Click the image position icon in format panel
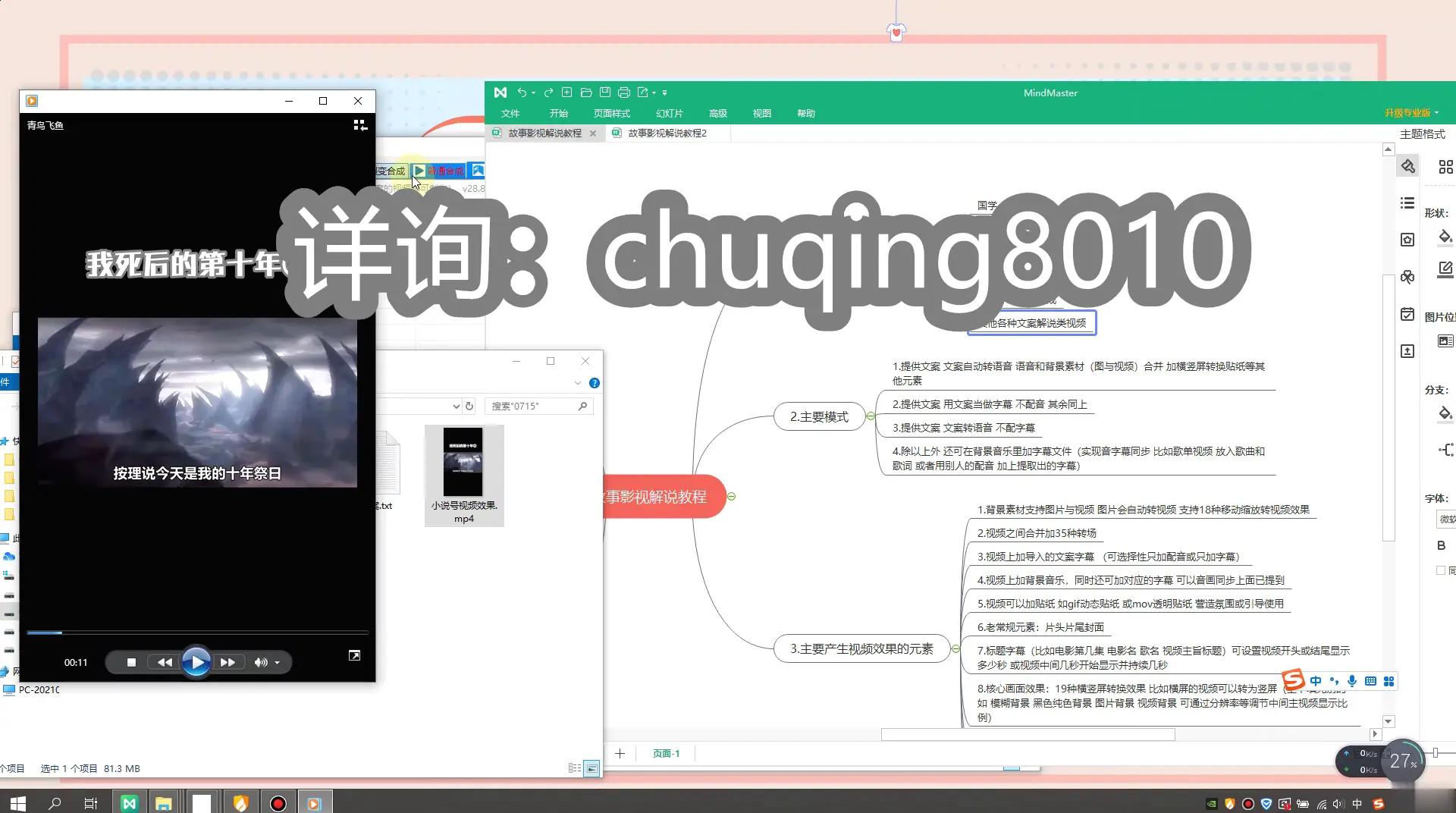This screenshot has height=813, width=1456. pyautogui.click(x=1445, y=341)
